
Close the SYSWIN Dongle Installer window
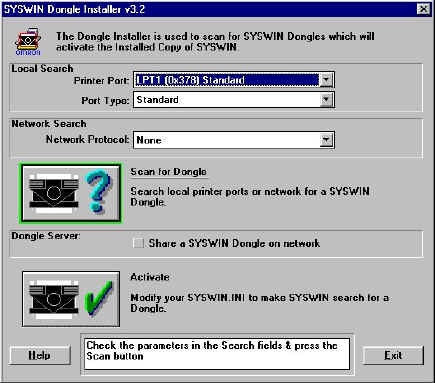point(423,9)
